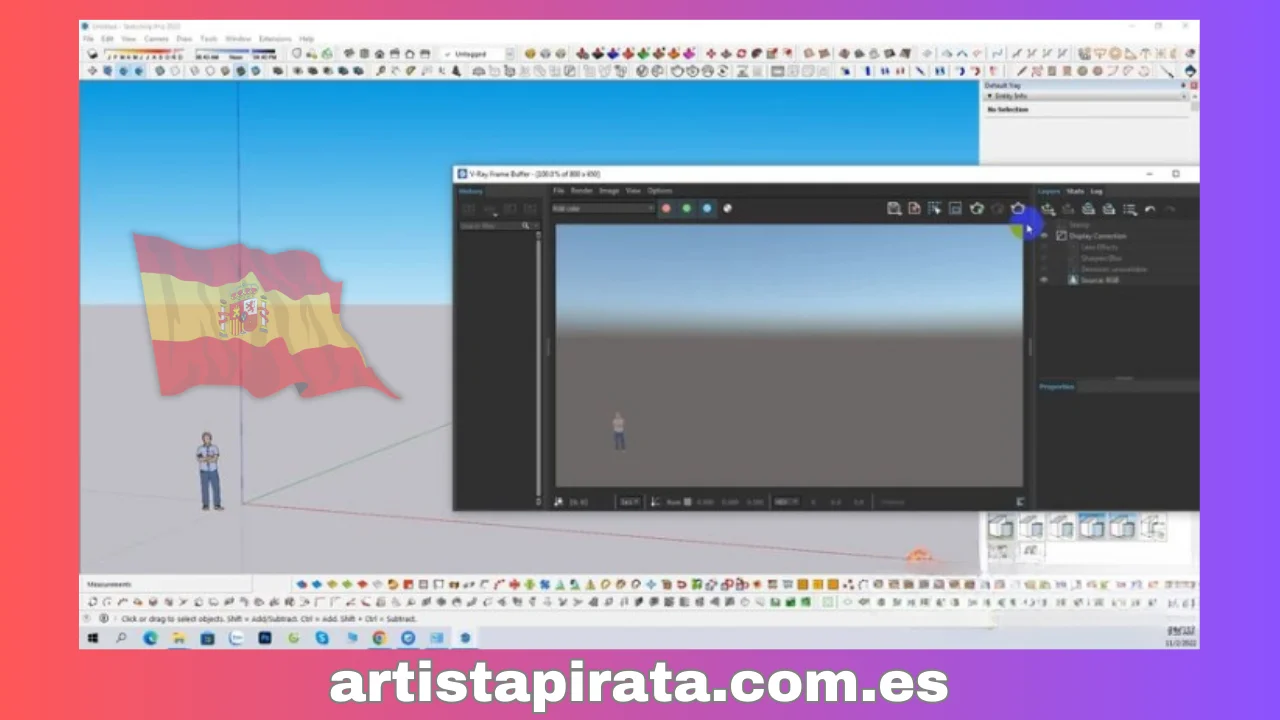Click the layer list options icon
The height and width of the screenshot is (720, 1280).
pos(1130,209)
